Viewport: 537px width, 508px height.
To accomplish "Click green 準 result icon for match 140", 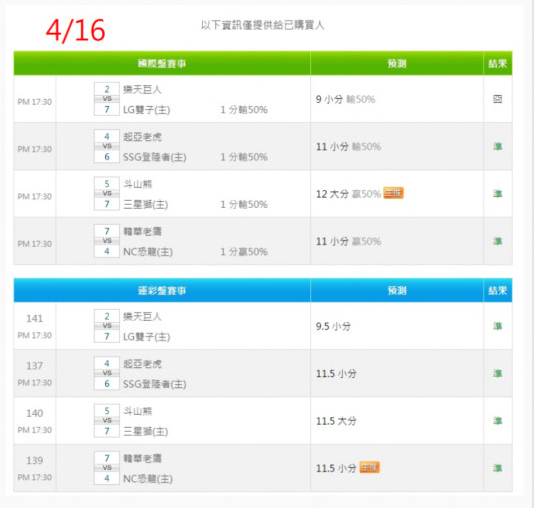I will point(497,421).
